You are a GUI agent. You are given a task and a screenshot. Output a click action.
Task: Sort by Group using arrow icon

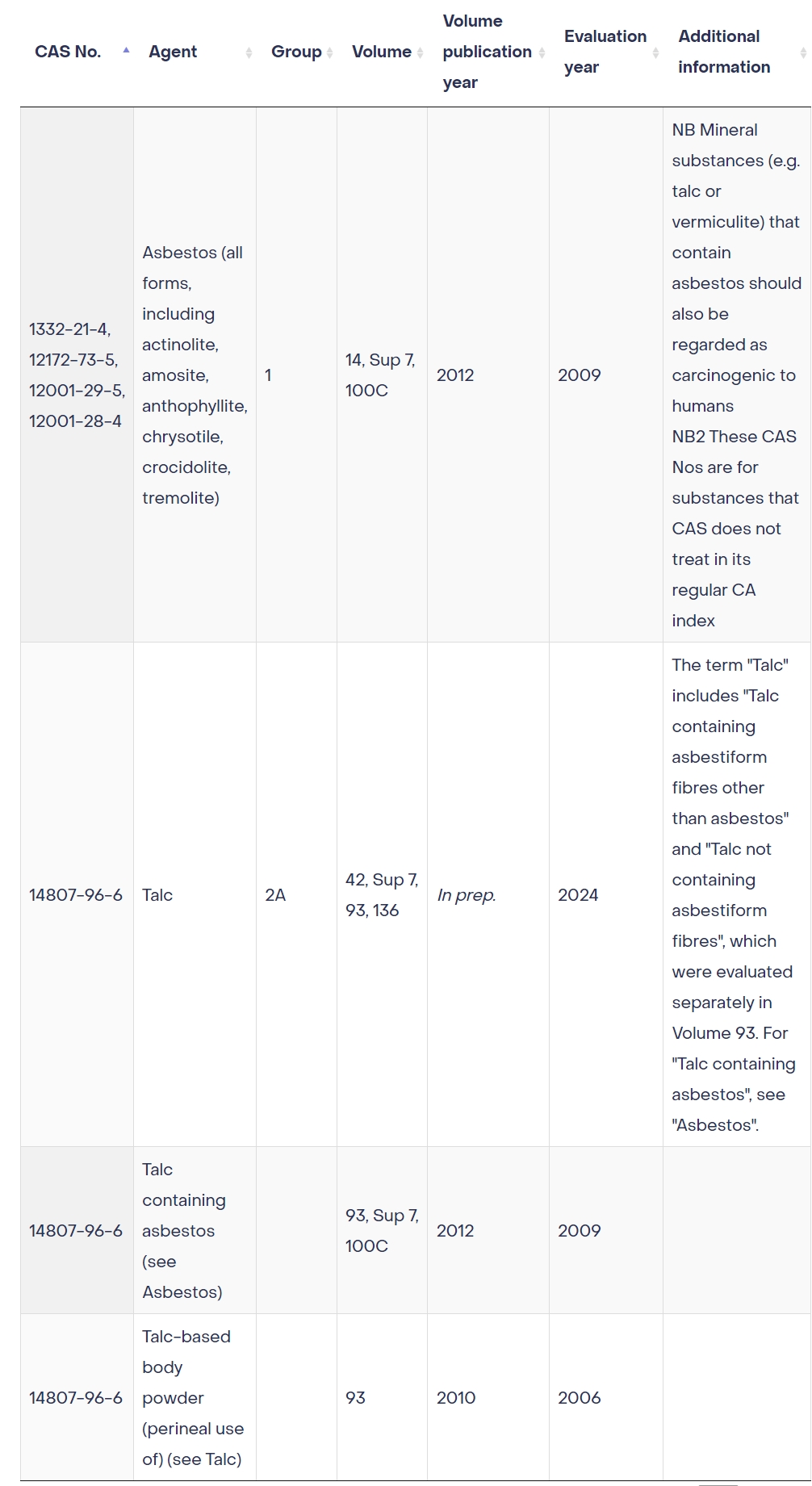pos(330,52)
